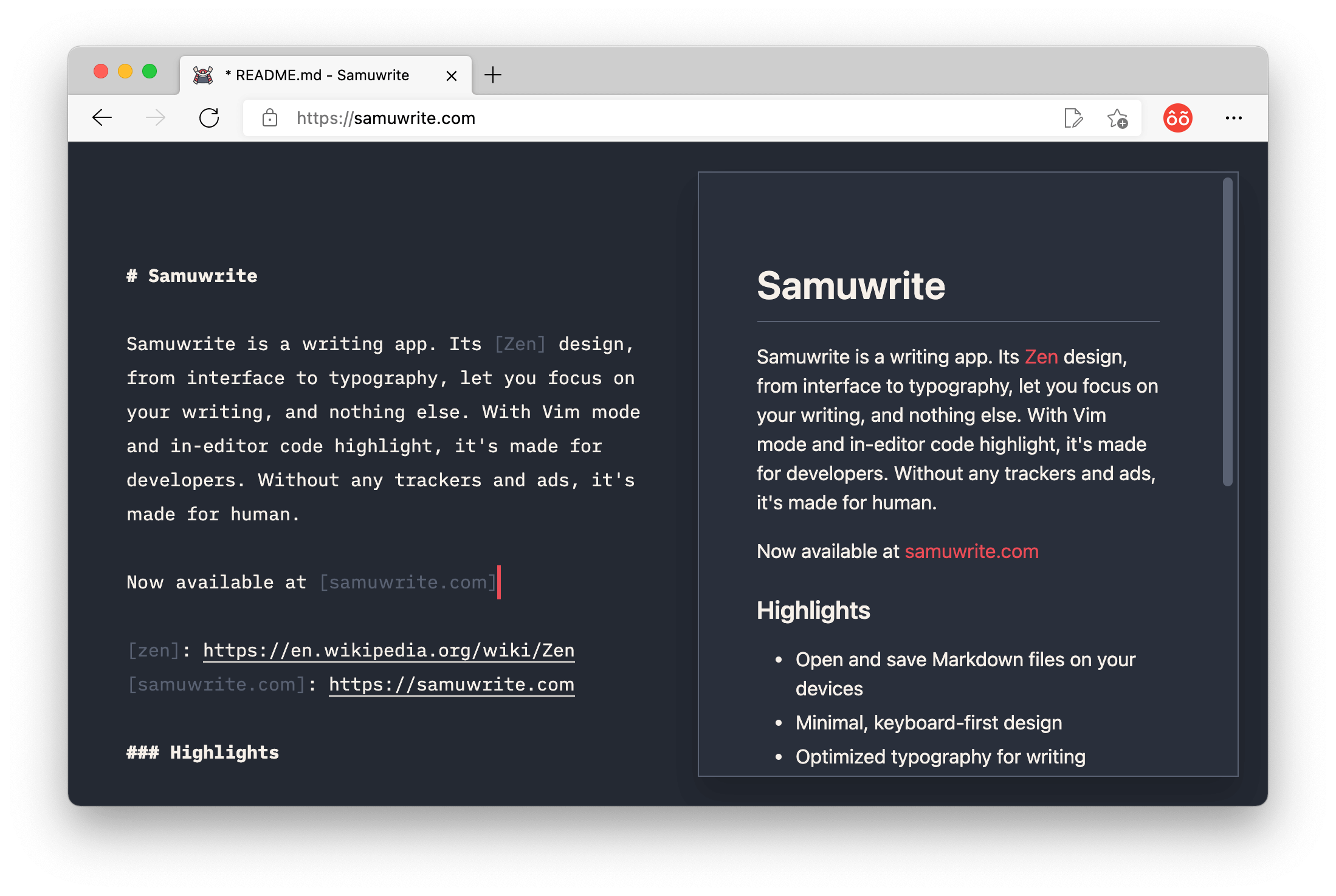Open the Zen link in preview
Viewport: 1336px width, 896px height.
click(1041, 357)
